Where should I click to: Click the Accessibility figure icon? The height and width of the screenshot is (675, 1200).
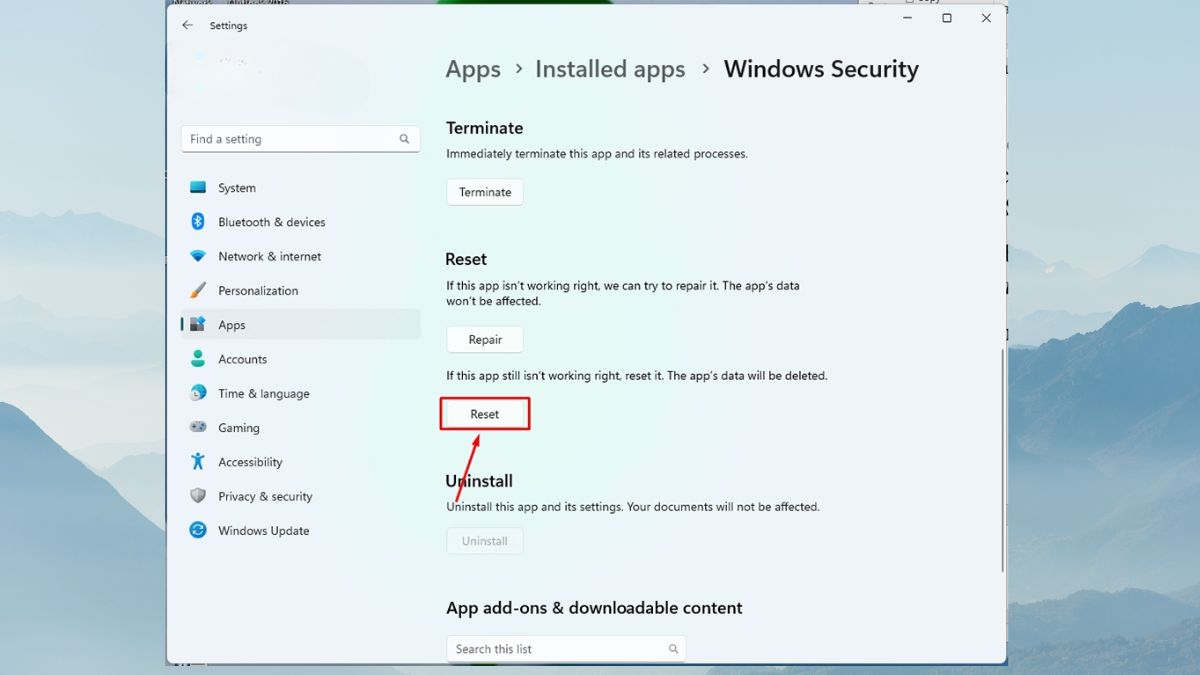pos(198,461)
